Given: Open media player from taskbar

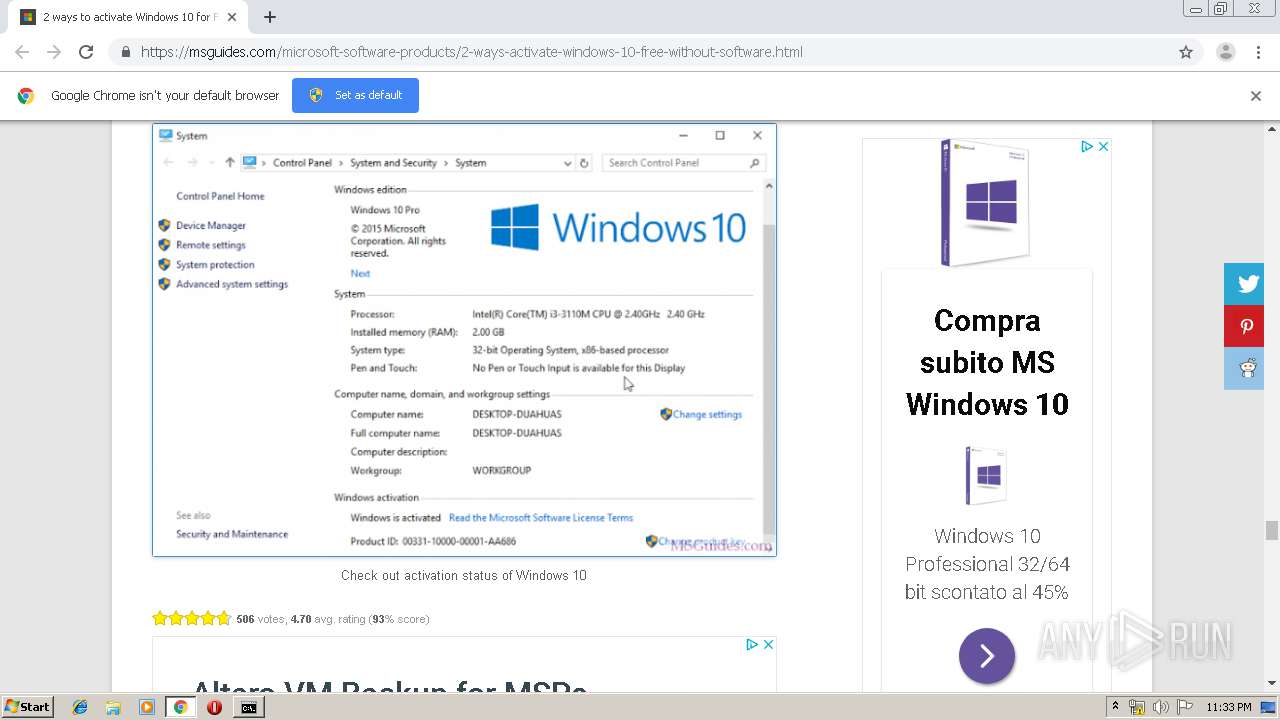Looking at the screenshot, I should tap(147, 707).
